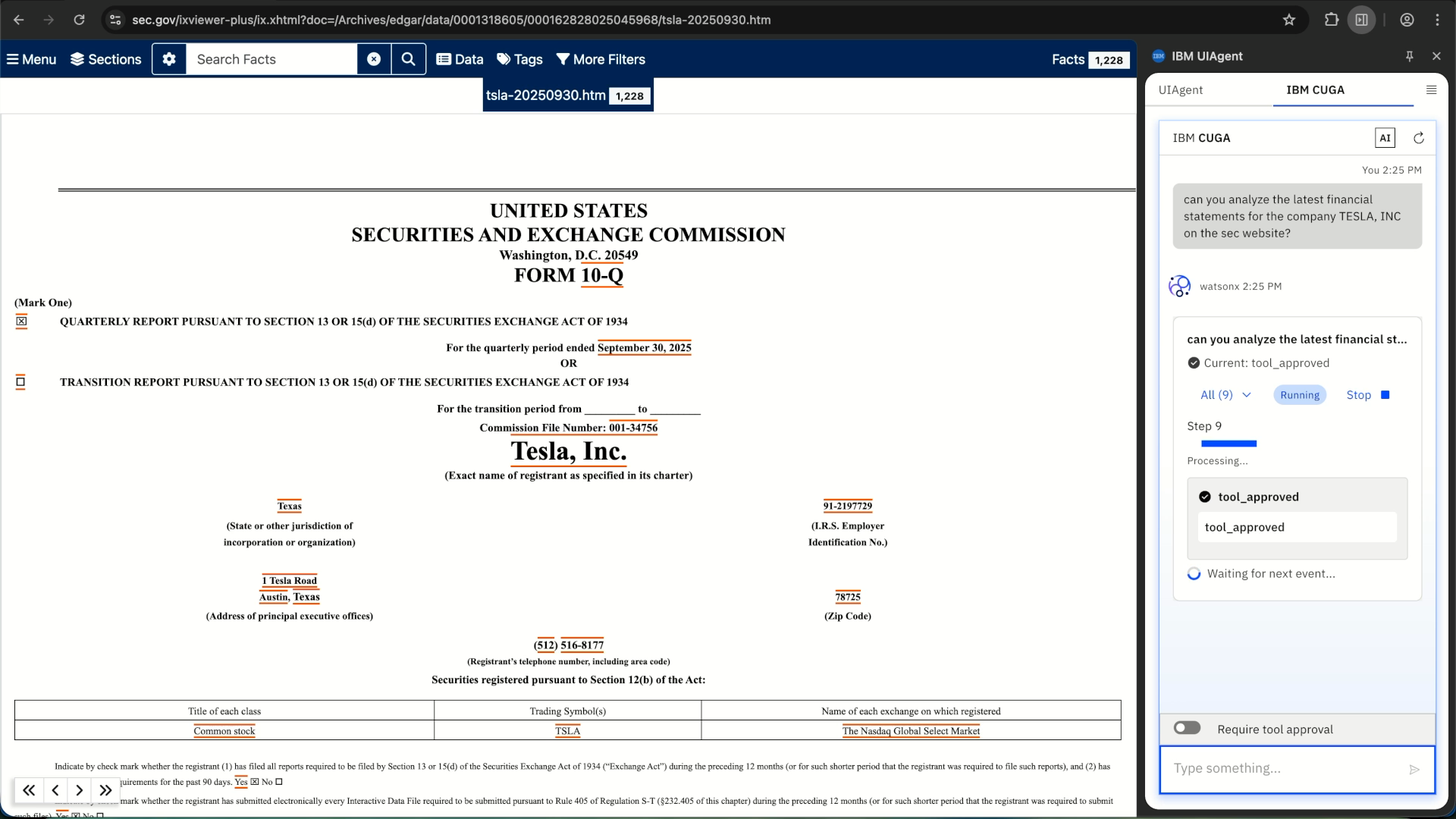Click the browser forward arrow
Image resolution: width=1456 pixels, height=819 pixels.
(49, 20)
